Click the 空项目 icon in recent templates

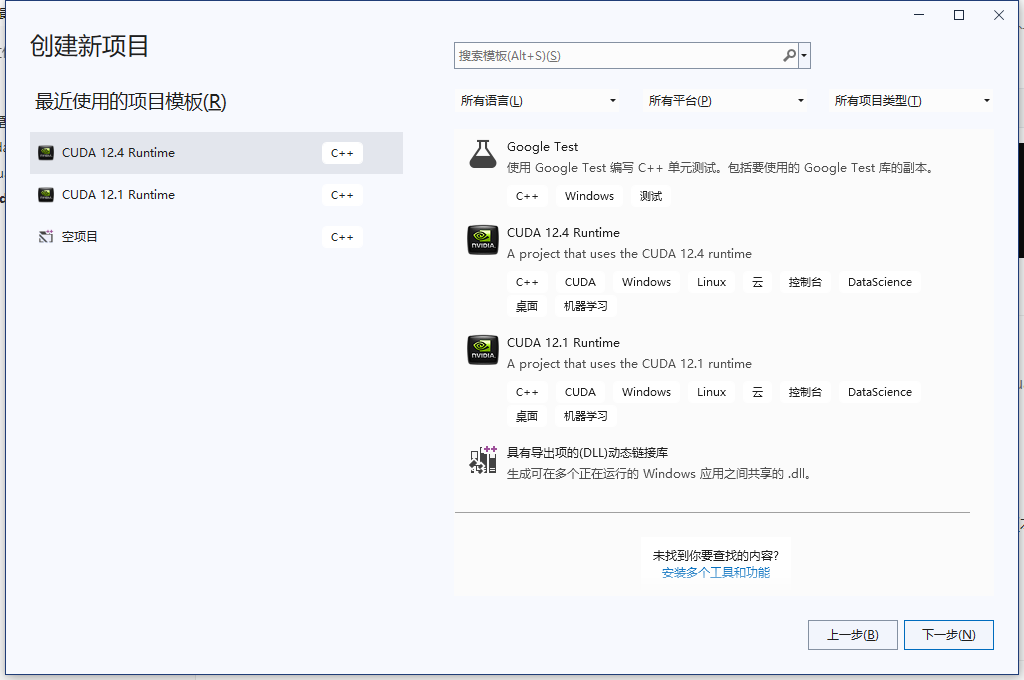46,236
